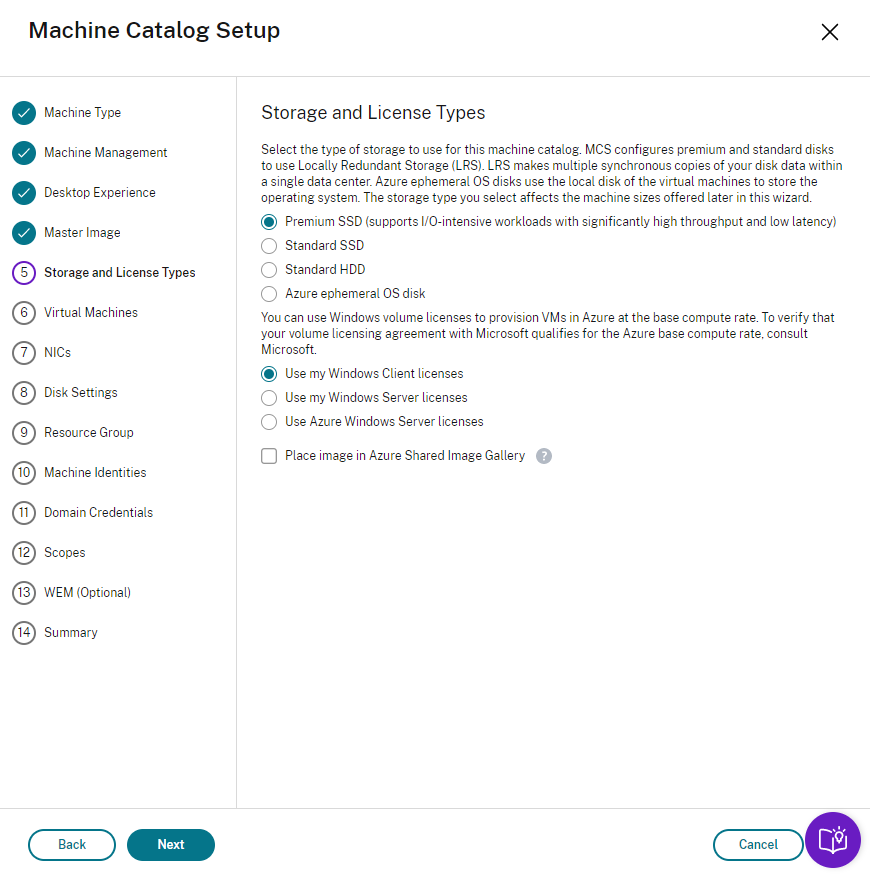Click the Master Image checkmark icon
This screenshot has width=870, height=875.
(24, 233)
